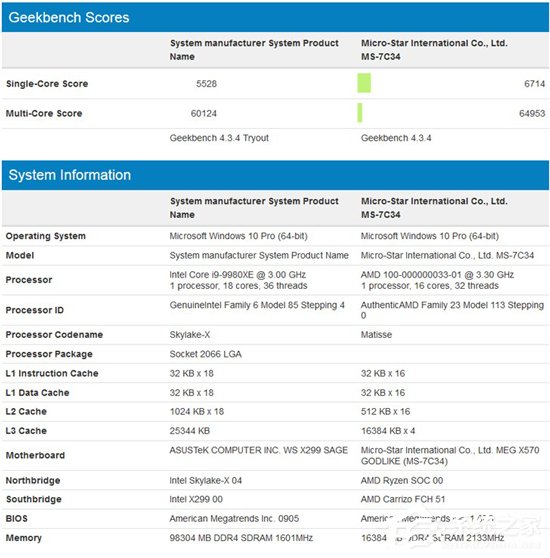Select the Motherboard row label
Viewport: 550px width, 558px height.
(x=35, y=456)
